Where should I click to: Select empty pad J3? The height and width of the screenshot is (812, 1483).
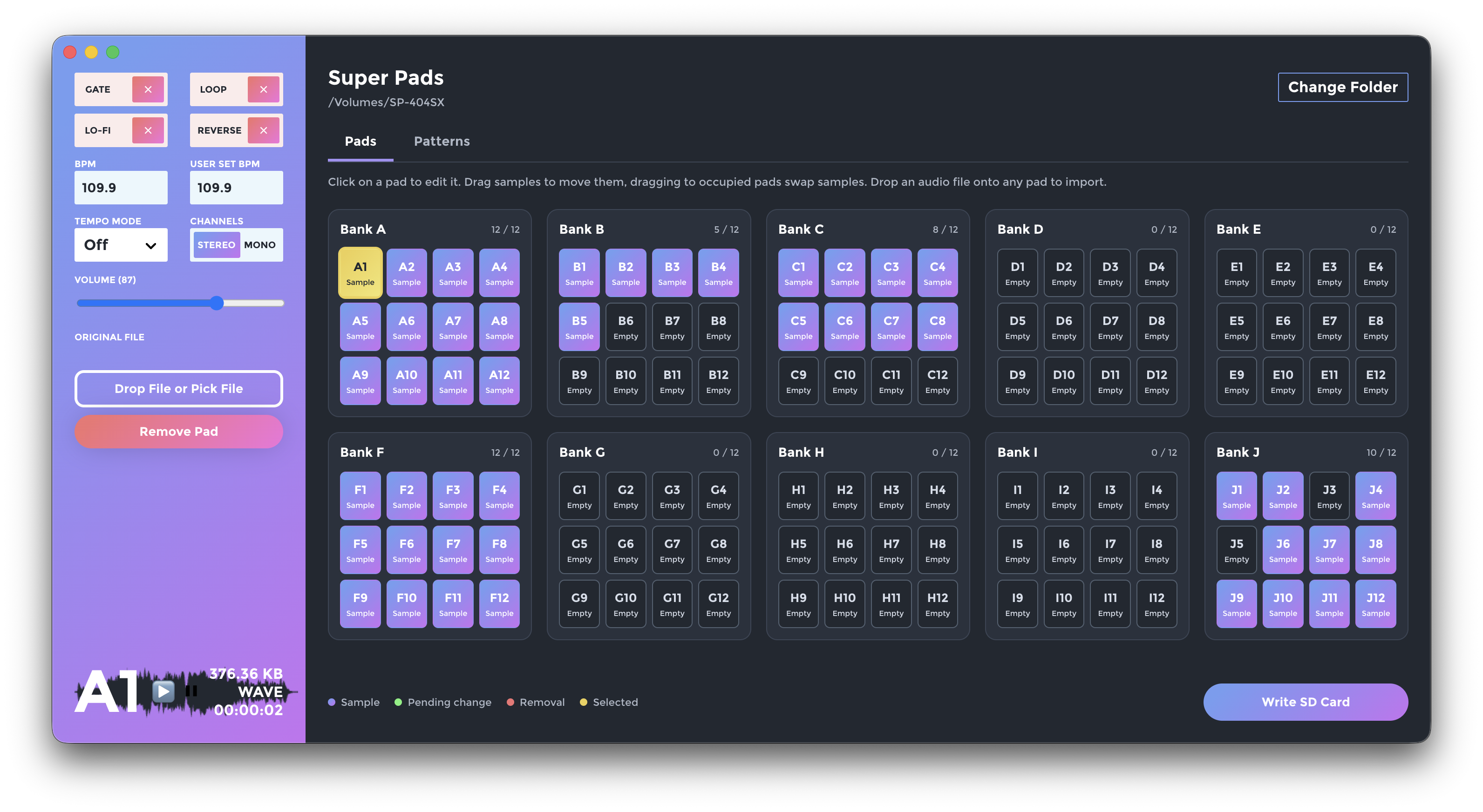(x=1329, y=496)
